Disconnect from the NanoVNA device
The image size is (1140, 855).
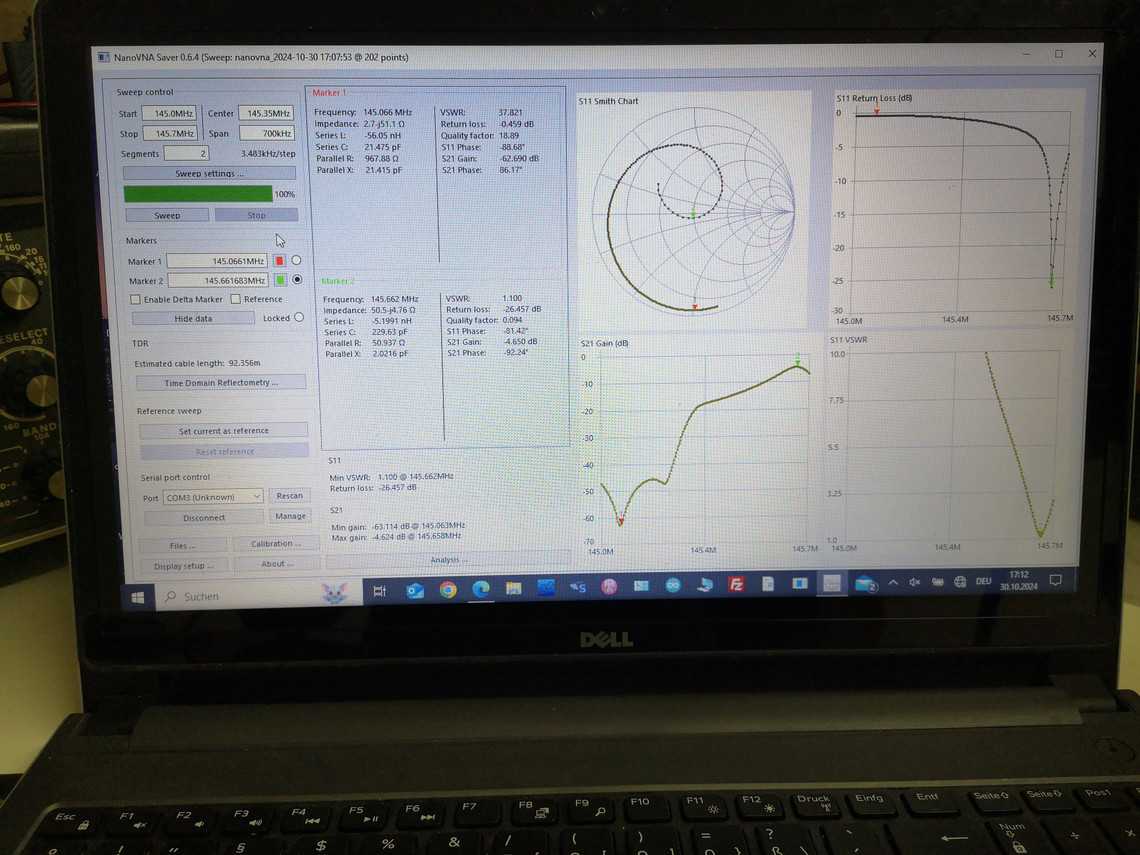[x=204, y=518]
